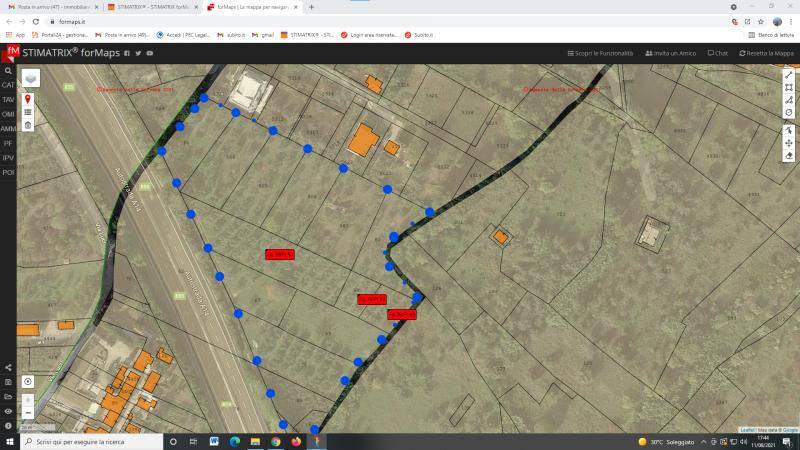800x450 pixels.
Task: Click the eraser delete-drawing tool
Action: pyautogui.click(x=789, y=155)
